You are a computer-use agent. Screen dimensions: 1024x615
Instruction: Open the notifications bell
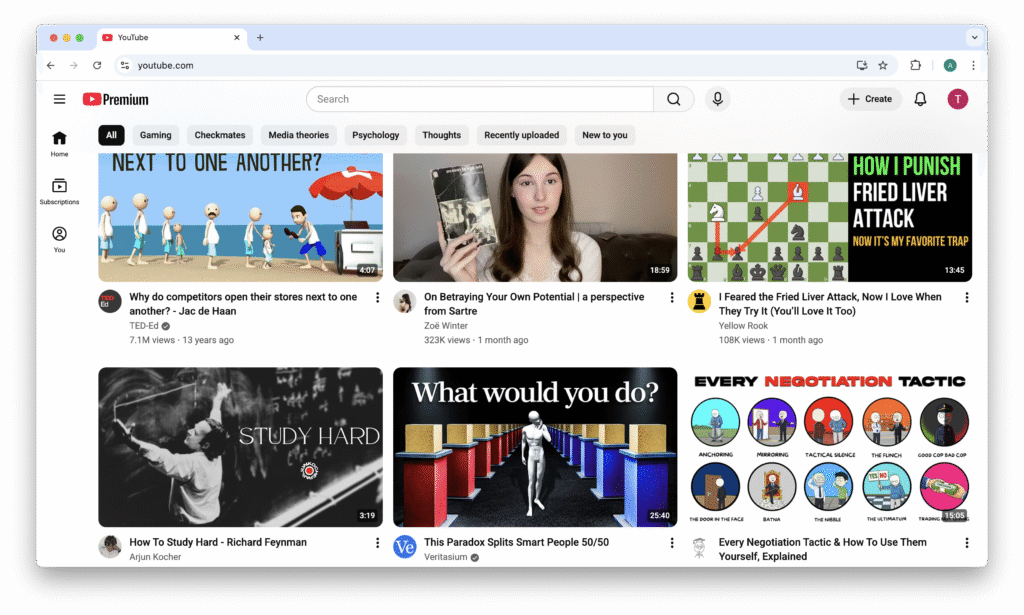(920, 99)
